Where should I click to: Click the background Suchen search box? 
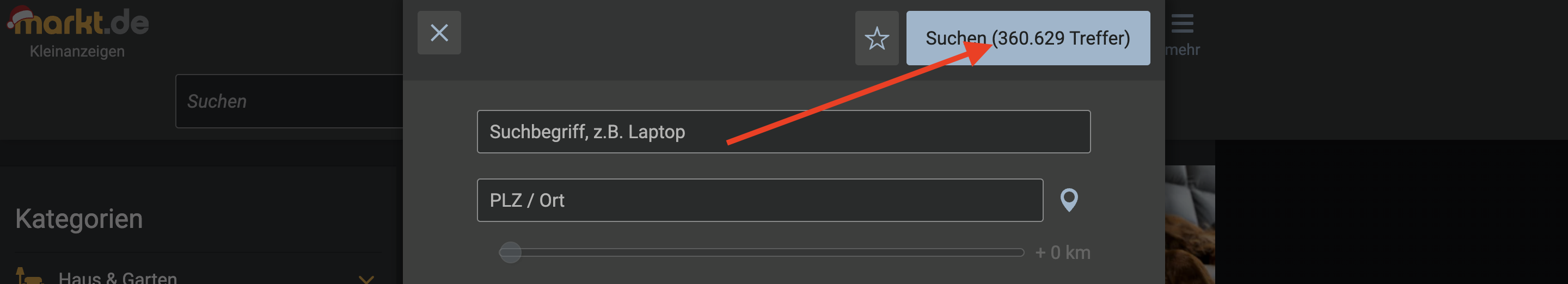(x=289, y=102)
